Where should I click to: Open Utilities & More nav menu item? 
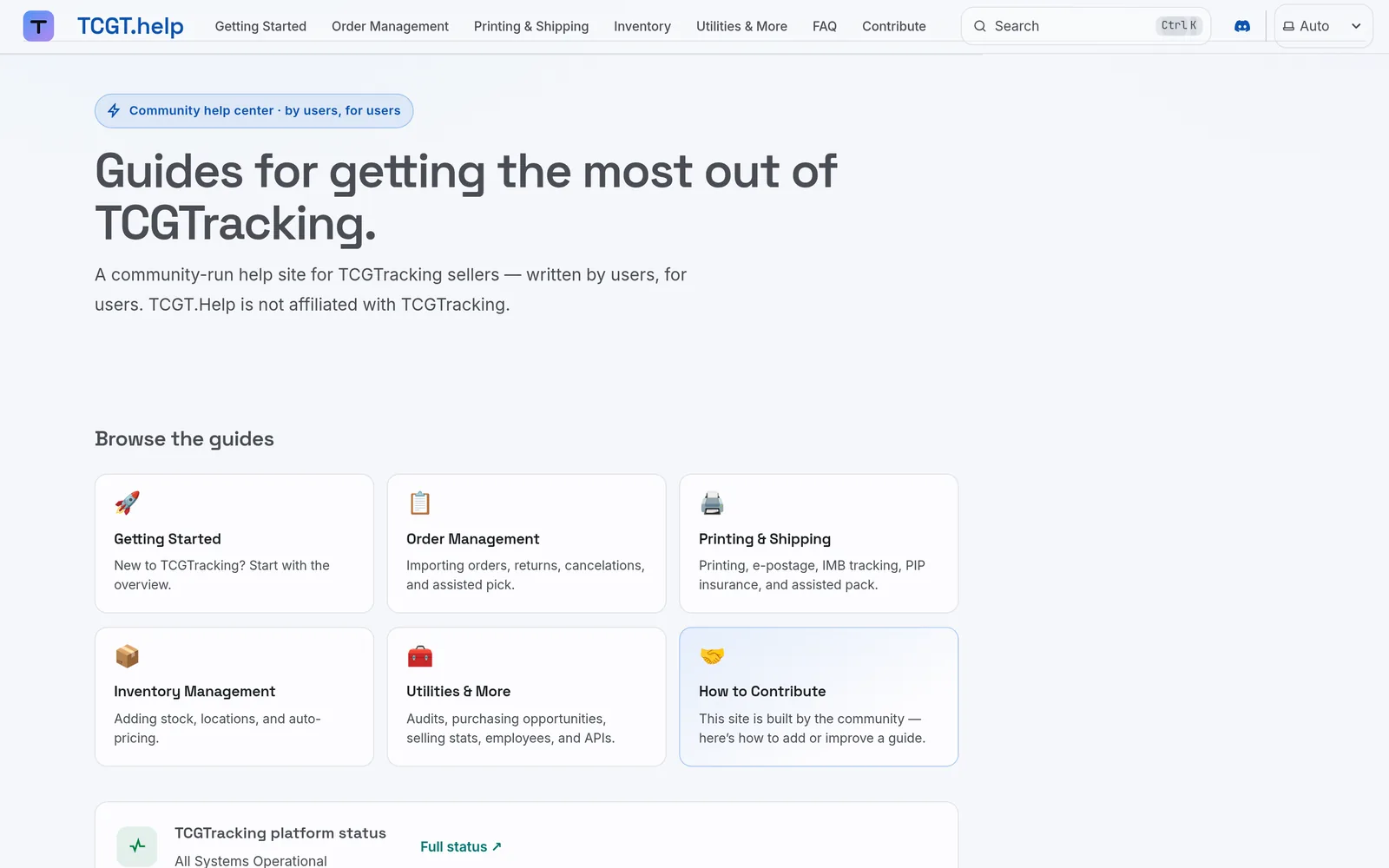pyautogui.click(x=741, y=26)
